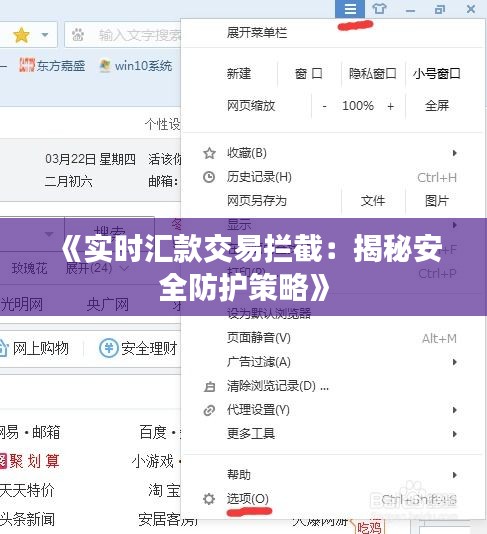The image size is (487, 534).
Task: Click the 全屏 button
Action: click(x=437, y=106)
